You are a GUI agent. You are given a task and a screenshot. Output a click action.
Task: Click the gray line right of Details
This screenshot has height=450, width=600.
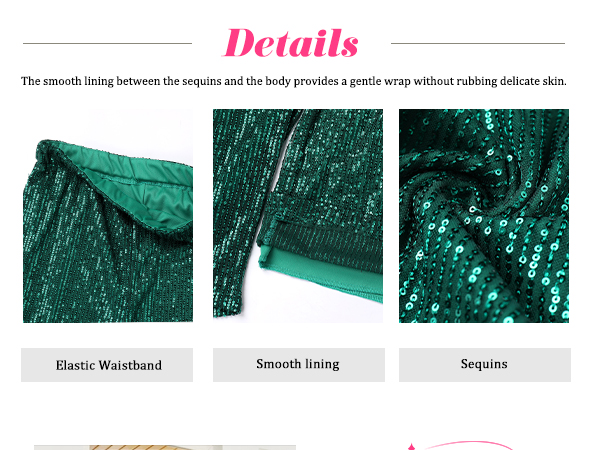[x=478, y=43]
